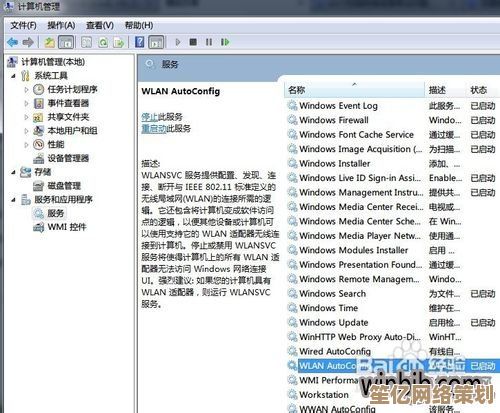Viewport: 500px width, 413px height.
Task: Click gear icon beside Windows Update
Action: coord(292,322)
